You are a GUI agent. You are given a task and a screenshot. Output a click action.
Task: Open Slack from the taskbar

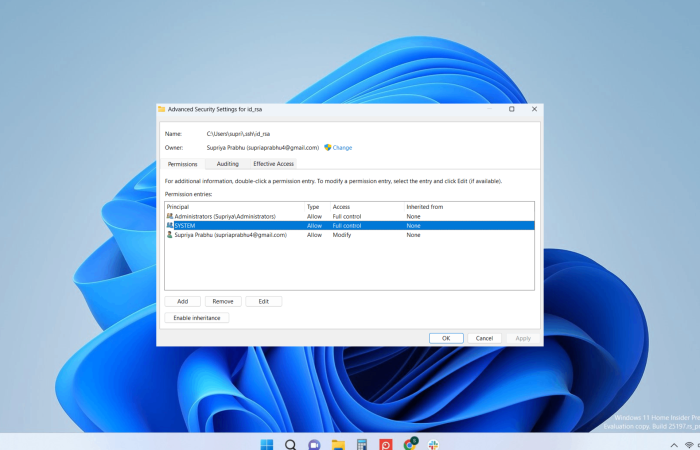433,445
